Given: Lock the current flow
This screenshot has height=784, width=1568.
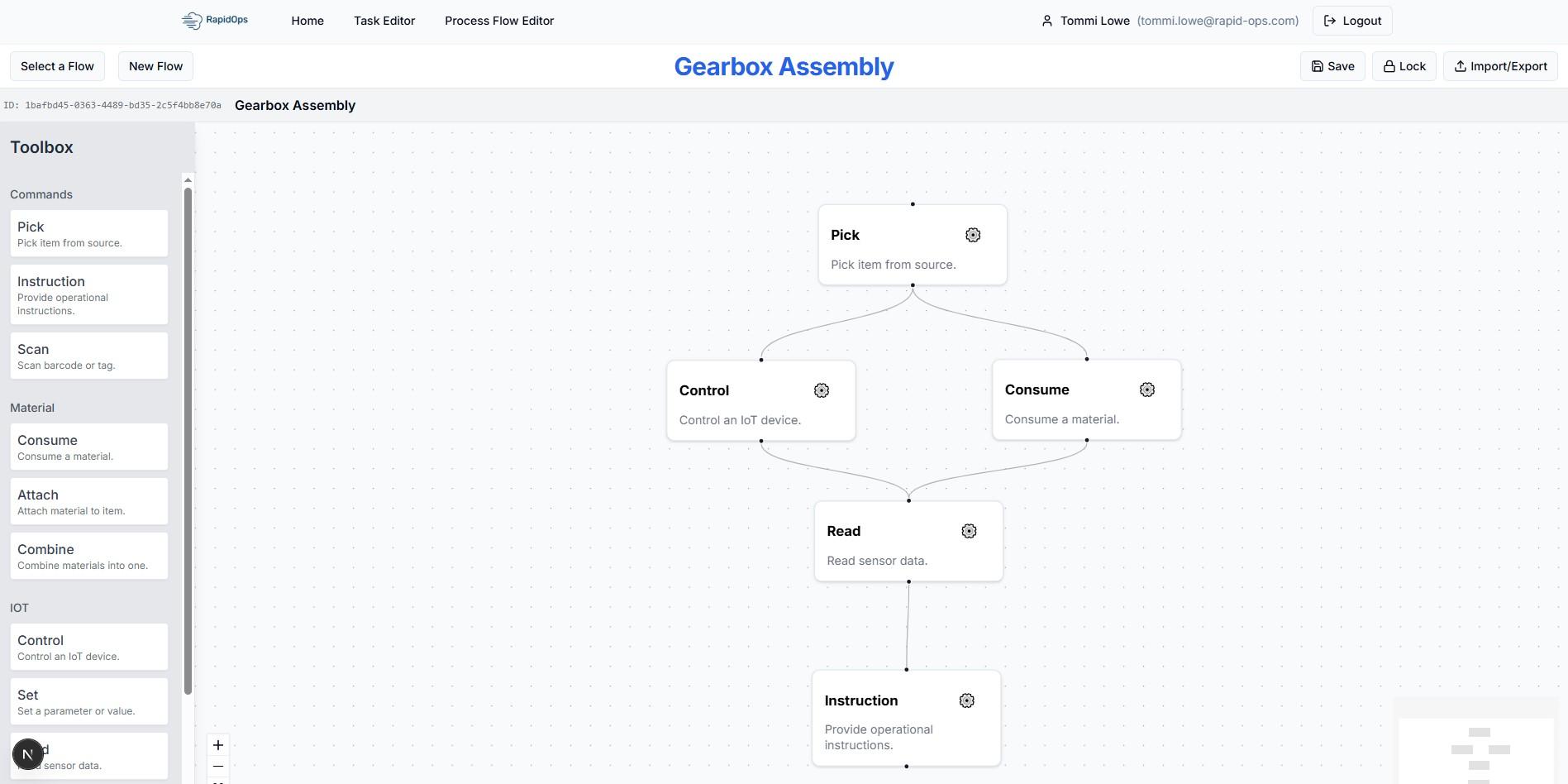Looking at the screenshot, I should (x=1404, y=66).
